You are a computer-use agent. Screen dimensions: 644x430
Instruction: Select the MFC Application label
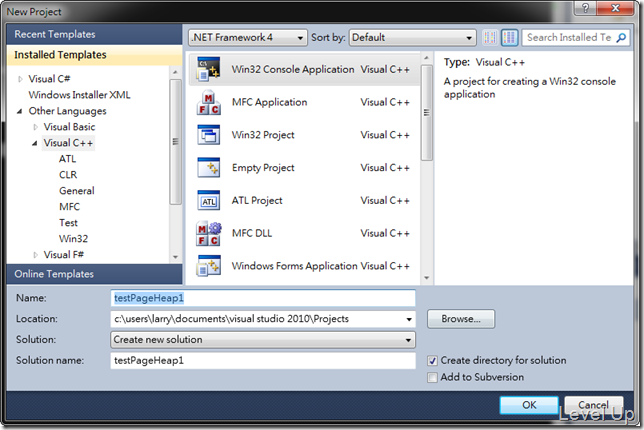pos(269,102)
